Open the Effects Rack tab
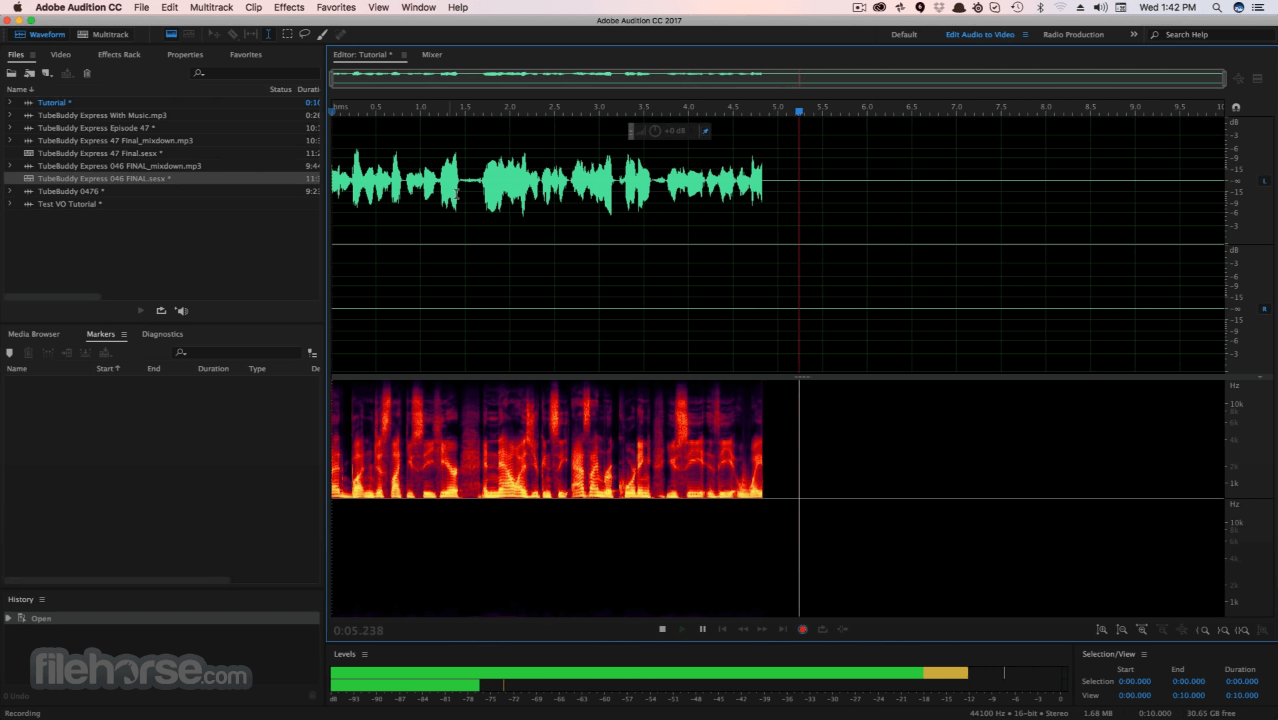 (119, 55)
